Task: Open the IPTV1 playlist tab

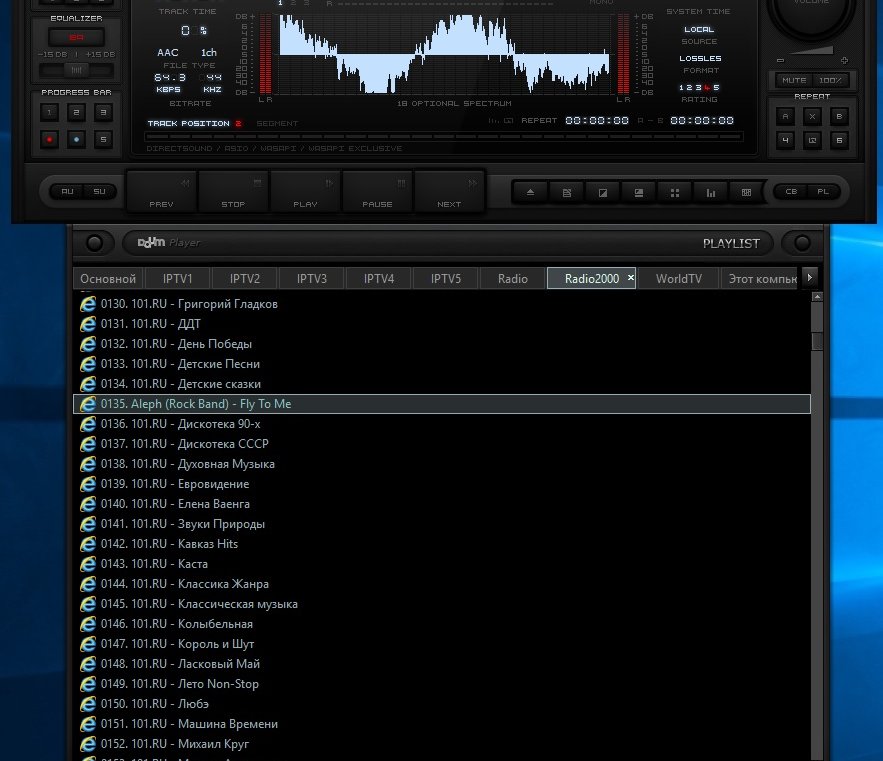Action: (177, 279)
